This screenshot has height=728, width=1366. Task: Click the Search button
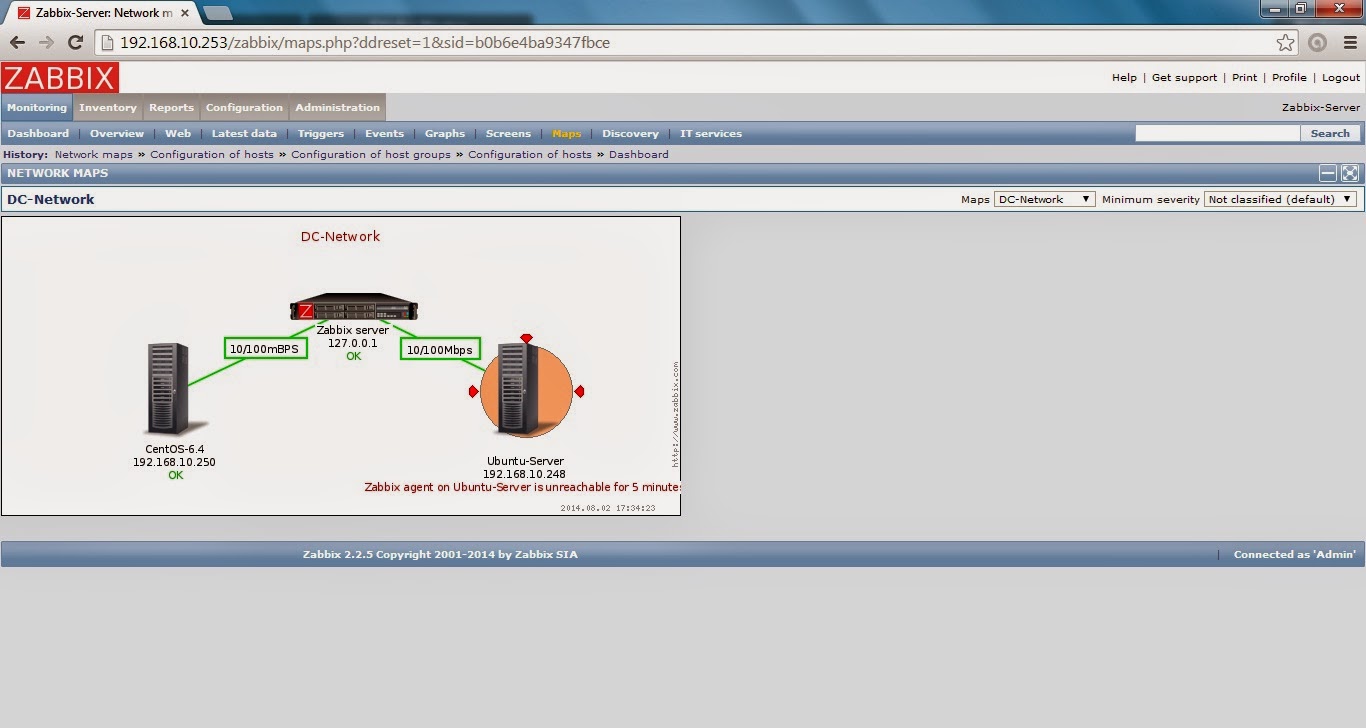[1330, 133]
